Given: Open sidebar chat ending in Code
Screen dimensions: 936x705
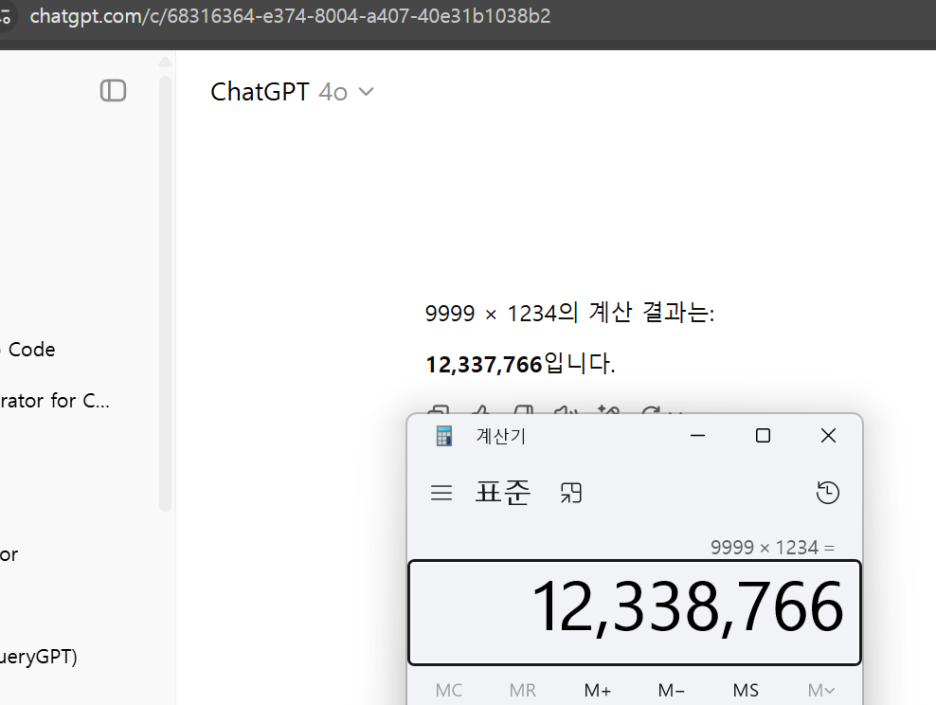Looking at the screenshot, I should click(30, 349).
